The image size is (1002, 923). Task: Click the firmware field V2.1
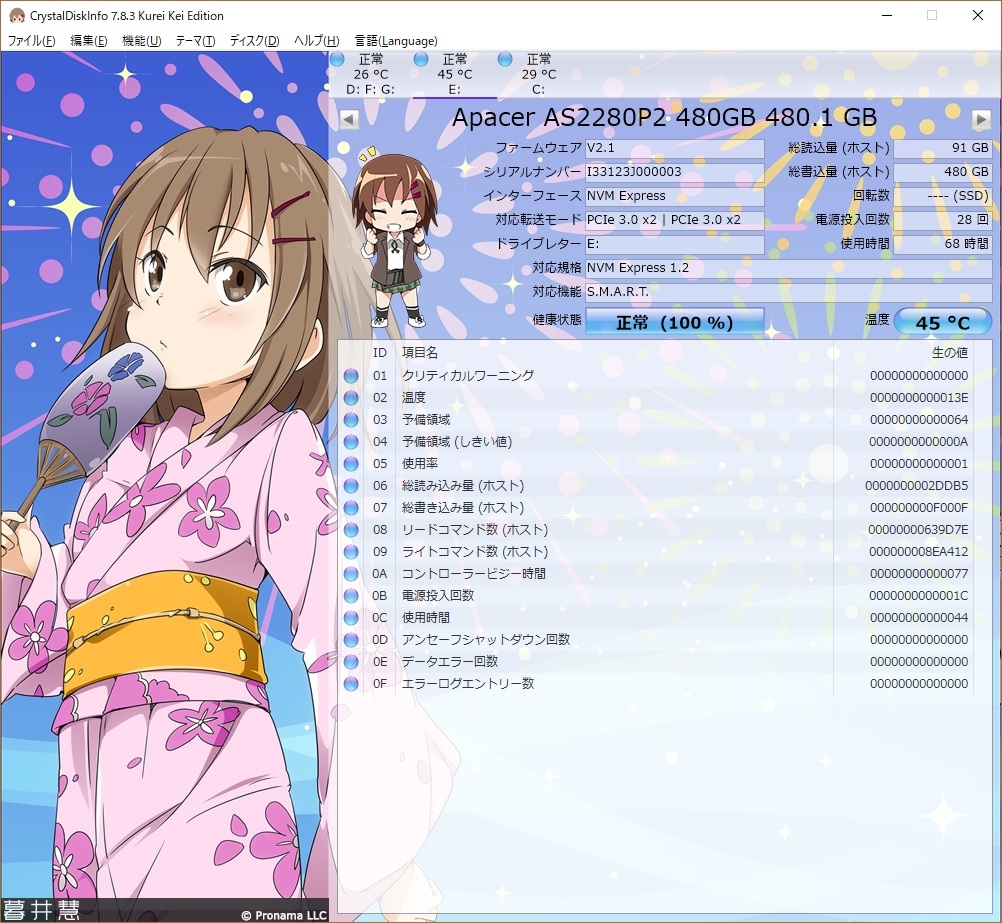pos(675,148)
